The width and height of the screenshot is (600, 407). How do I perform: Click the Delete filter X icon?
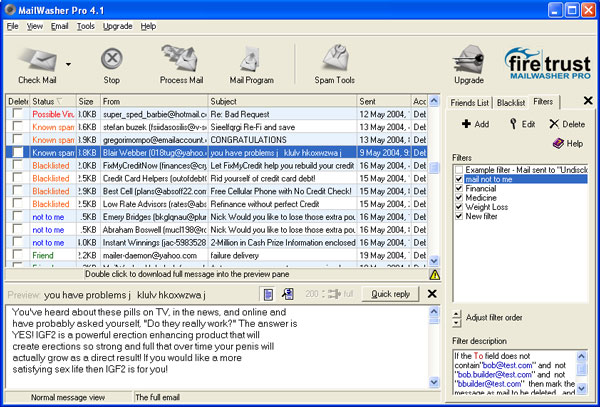click(x=554, y=124)
